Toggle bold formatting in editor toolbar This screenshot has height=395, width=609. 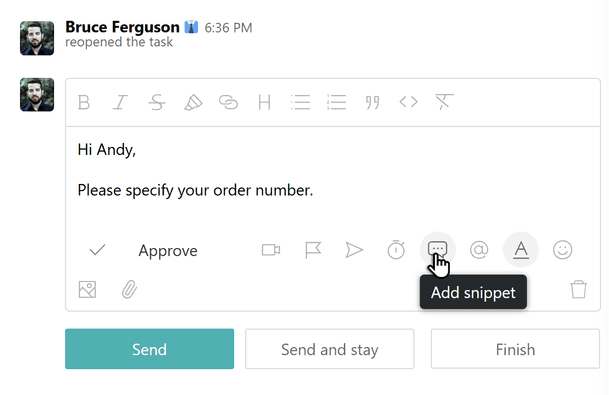[x=84, y=103]
